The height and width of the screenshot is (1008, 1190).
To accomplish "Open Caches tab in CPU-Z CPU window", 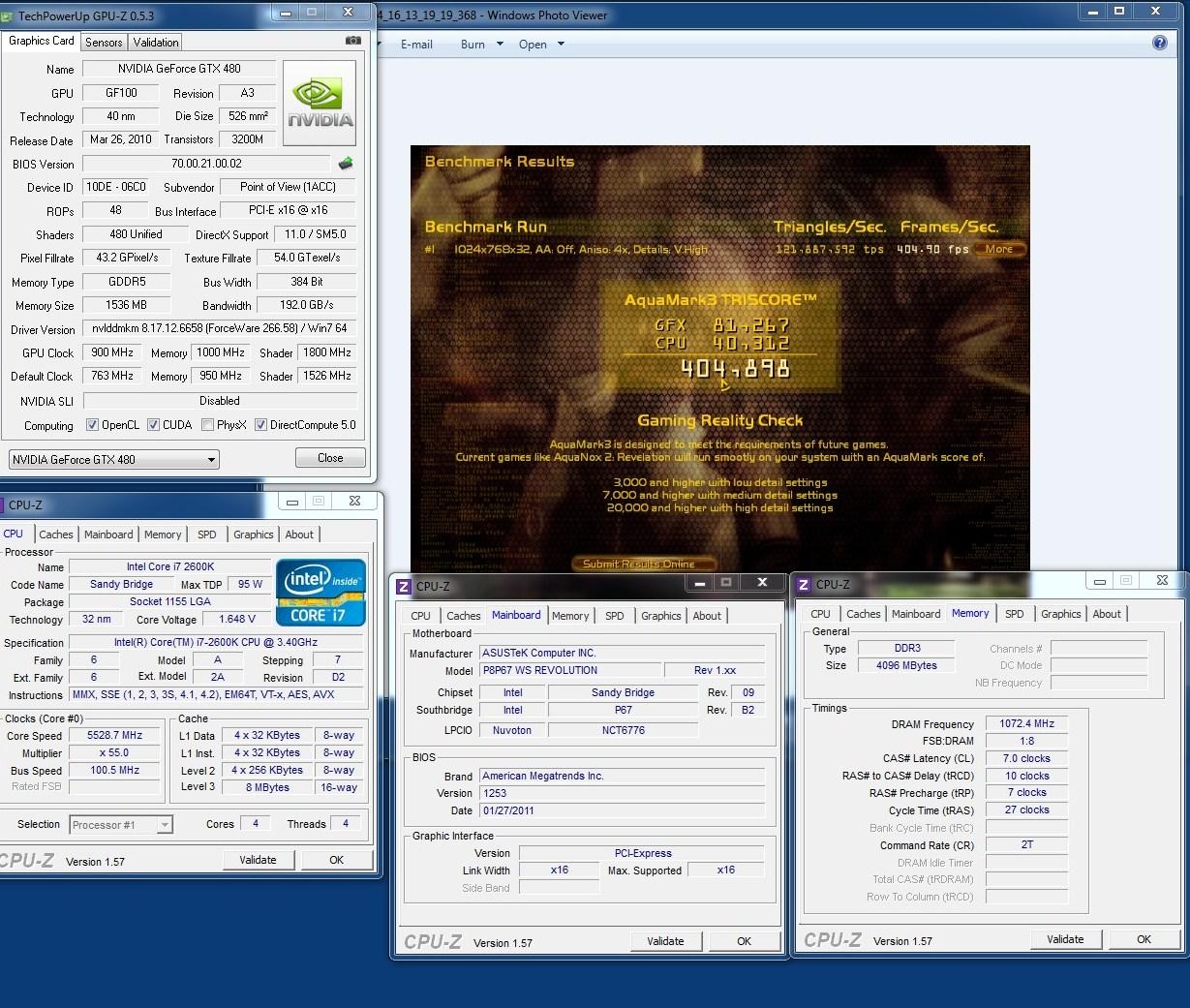I will pyautogui.click(x=56, y=535).
